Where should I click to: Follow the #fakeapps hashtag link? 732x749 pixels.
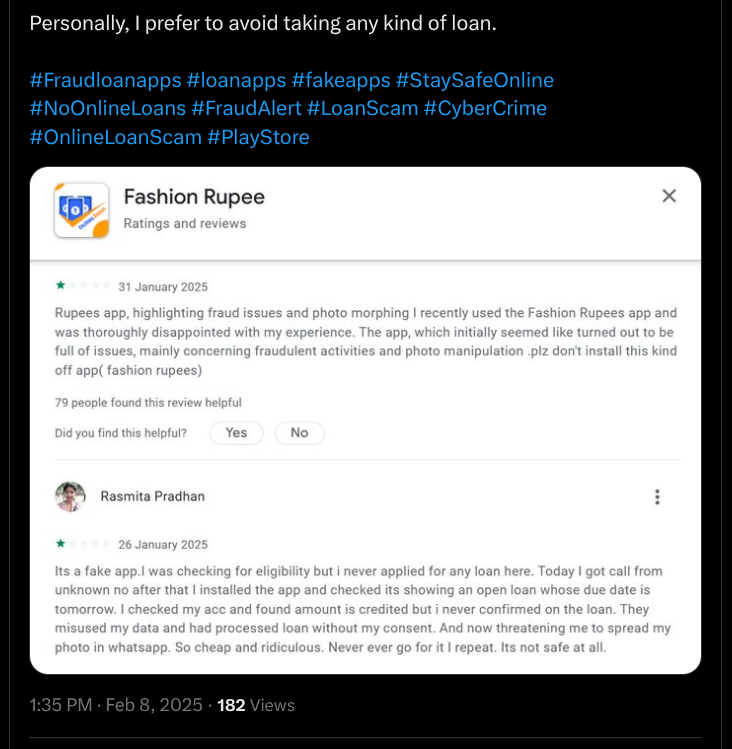pos(340,80)
